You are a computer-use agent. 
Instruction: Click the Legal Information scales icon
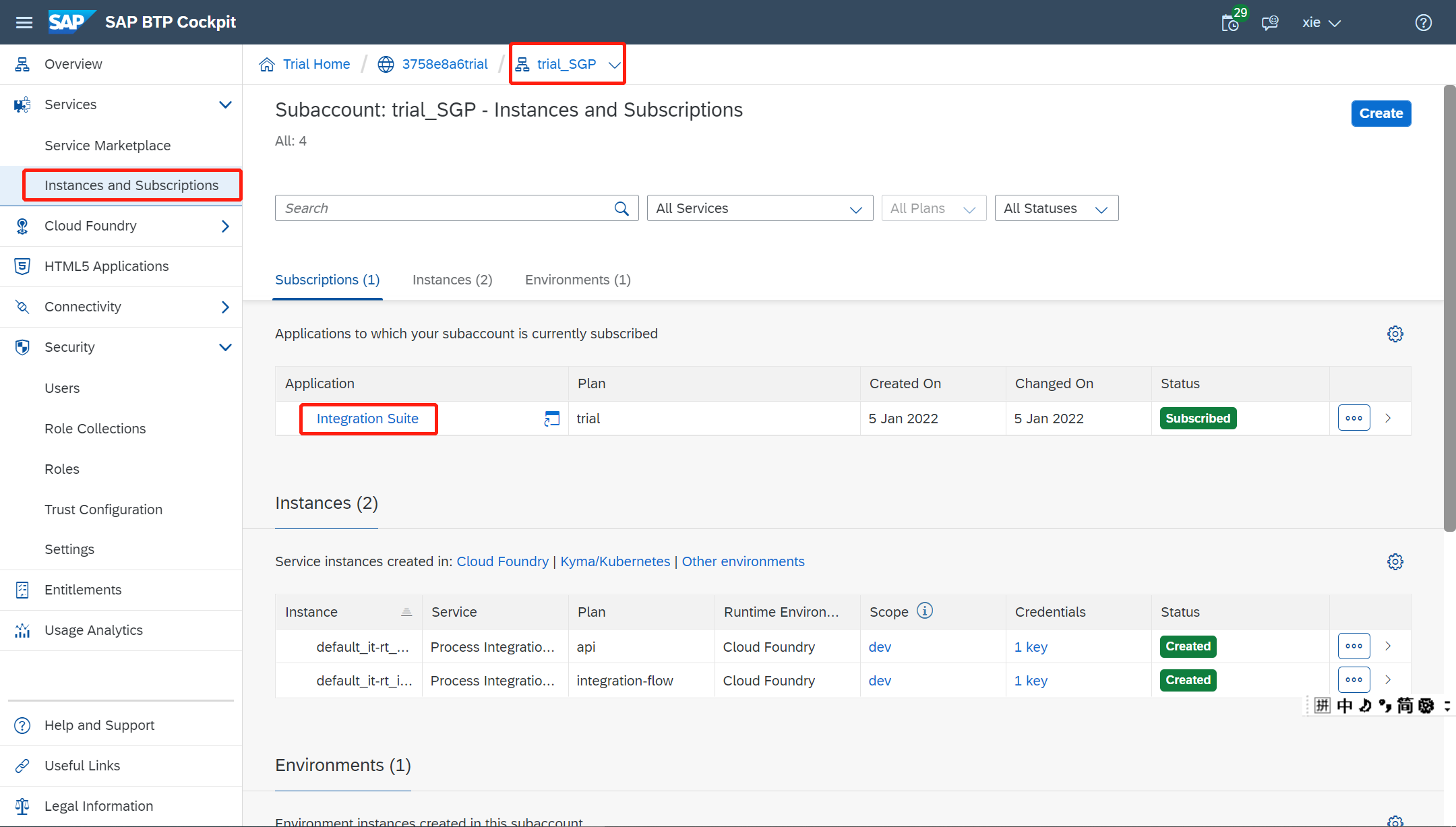coord(22,806)
